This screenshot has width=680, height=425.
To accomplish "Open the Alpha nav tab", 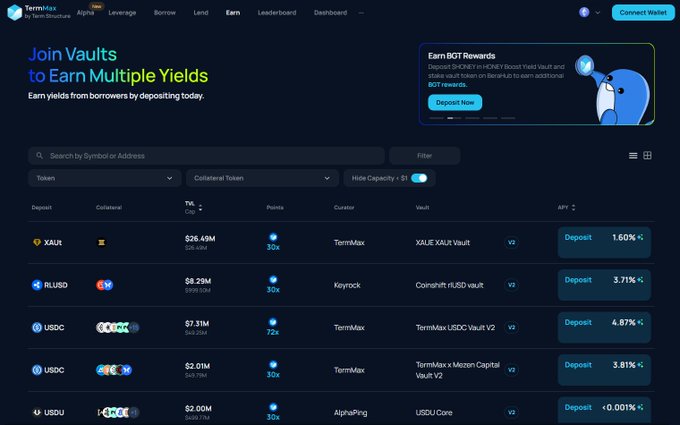I will [x=85, y=13].
